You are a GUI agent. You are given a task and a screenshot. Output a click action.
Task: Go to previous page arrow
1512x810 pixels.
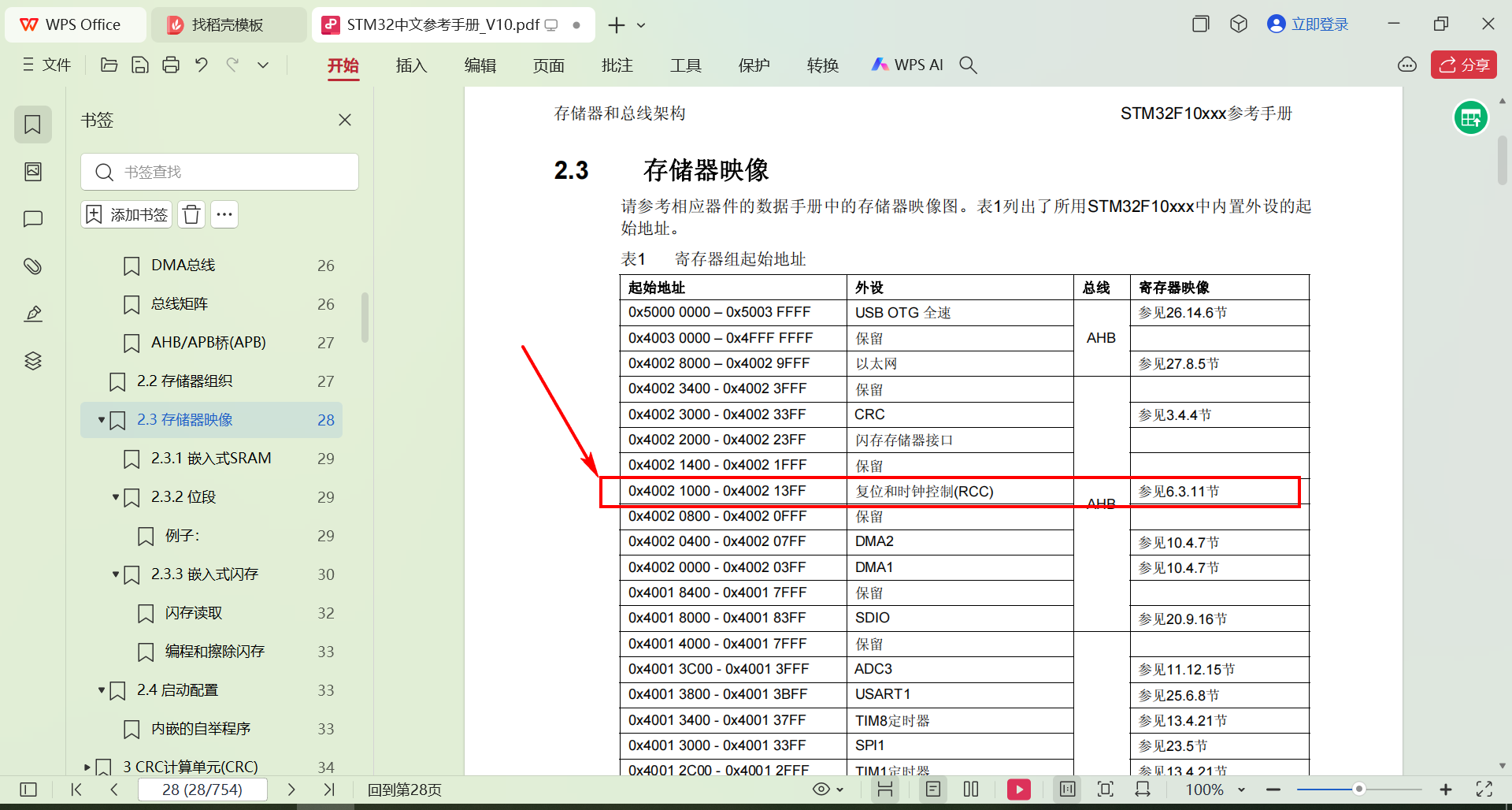pyautogui.click(x=114, y=789)
